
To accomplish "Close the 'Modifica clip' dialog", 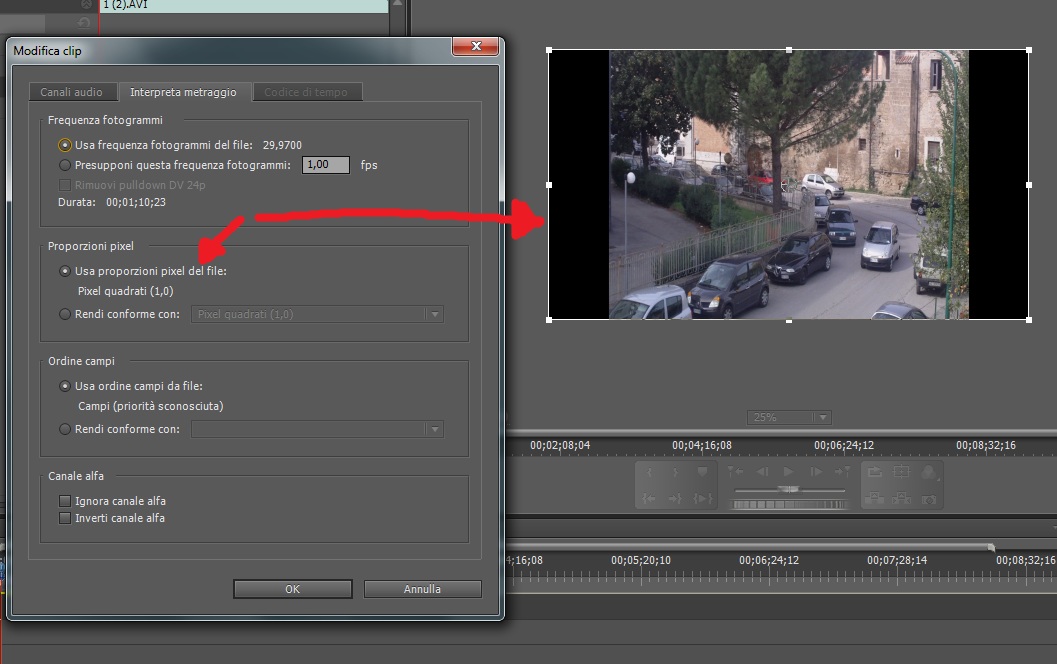I will pyautogui.click(x=476, y=46).
